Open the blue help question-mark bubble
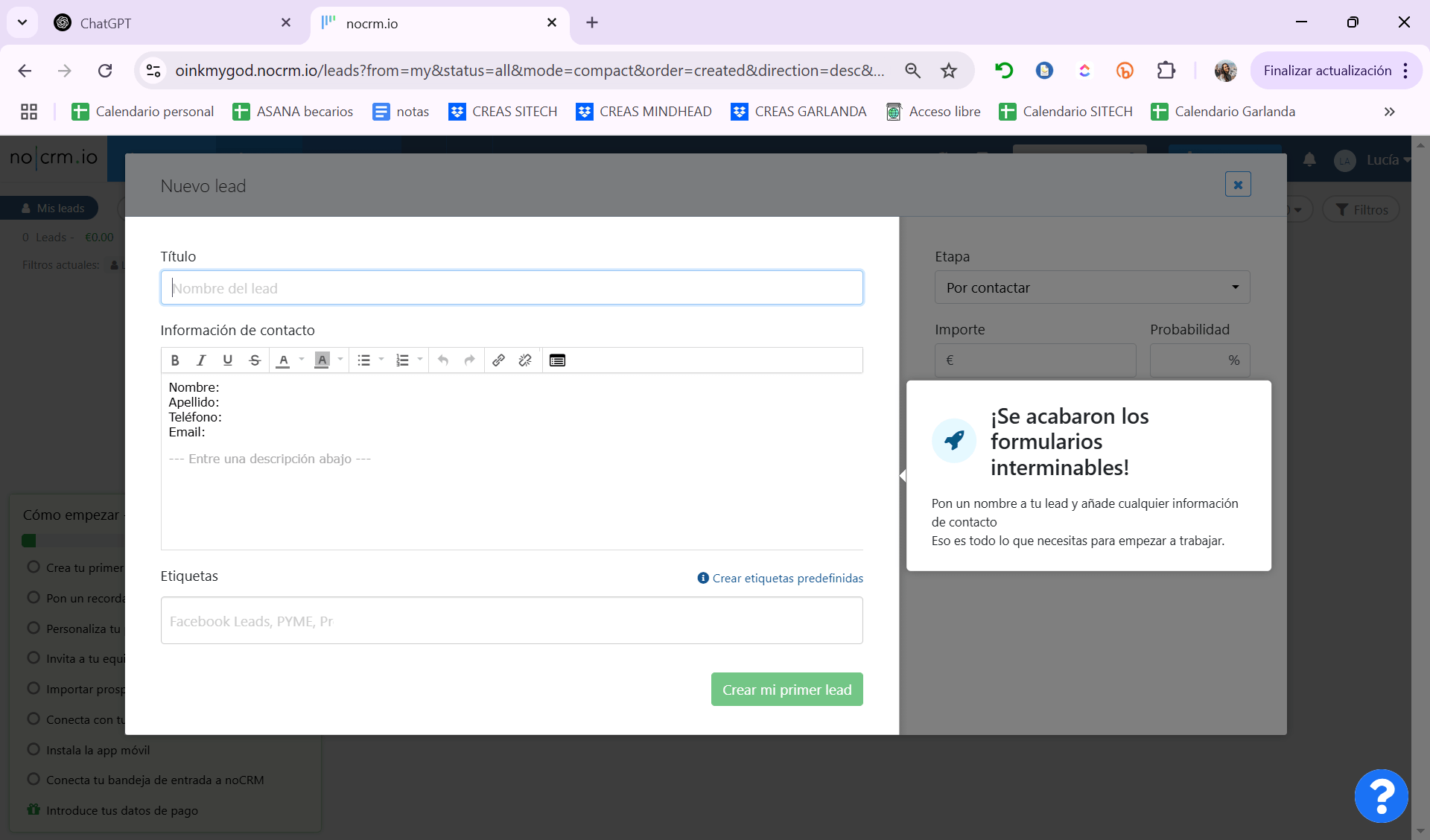The image size is (1430, 840). coord(1381,795)
